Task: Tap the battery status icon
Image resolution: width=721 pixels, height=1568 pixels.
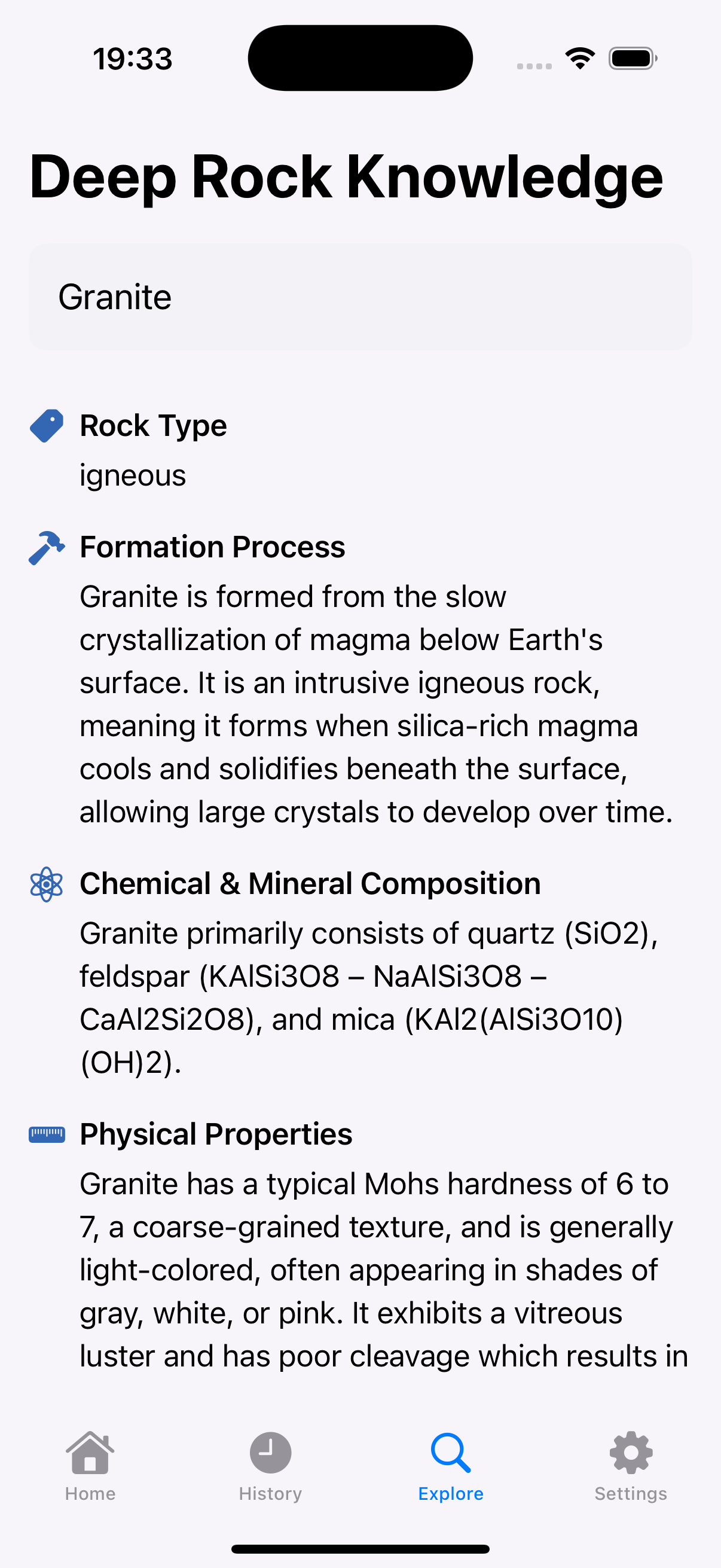Action: click(633, 59)
